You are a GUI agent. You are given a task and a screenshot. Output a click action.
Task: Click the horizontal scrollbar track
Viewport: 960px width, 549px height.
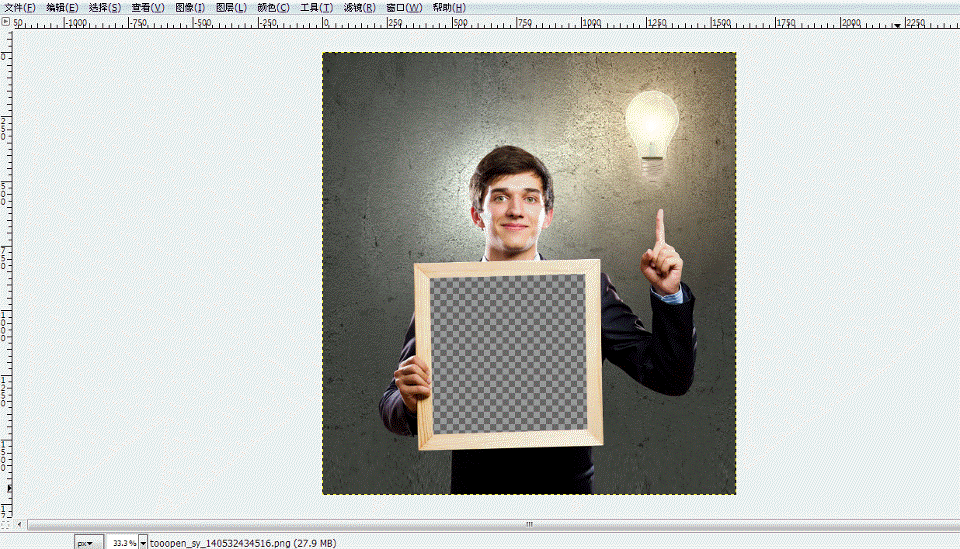click(x=493, y=525)
